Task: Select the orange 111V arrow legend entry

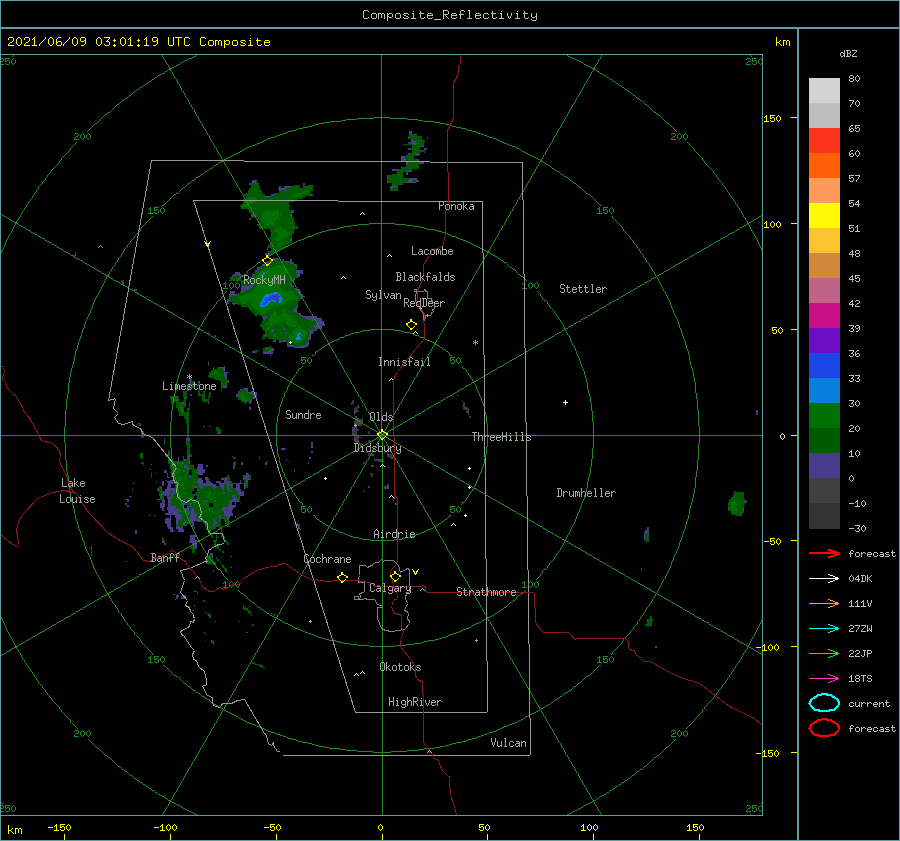Action: coord(824,603)
